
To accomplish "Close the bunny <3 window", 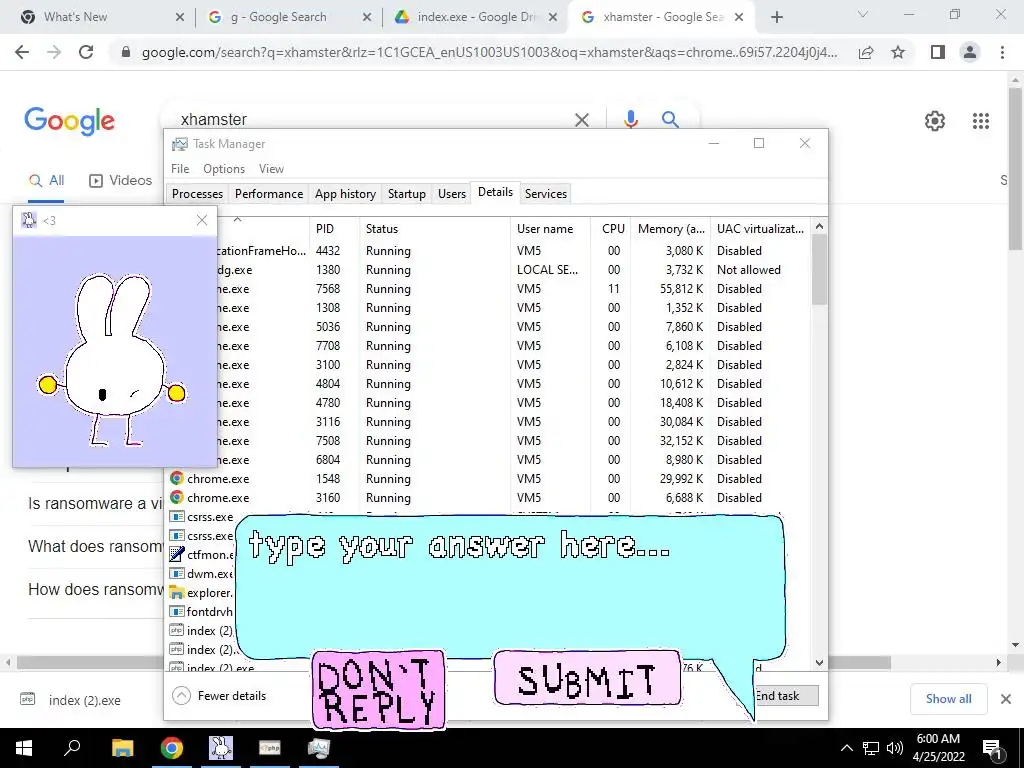I will pyautogui.click(x=202, y=220).
